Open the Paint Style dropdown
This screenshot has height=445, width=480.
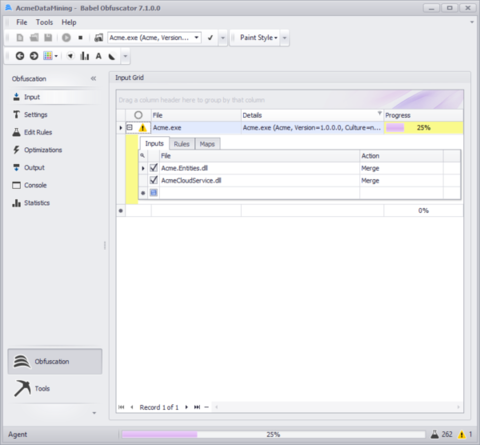point(259,38)
